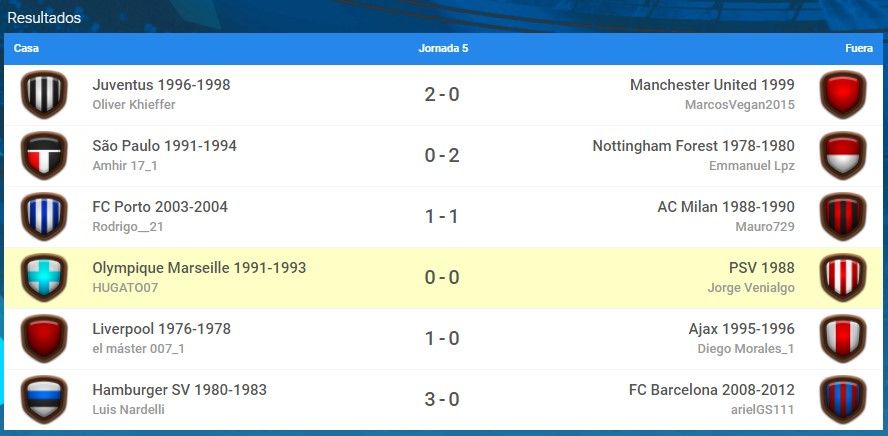Select the Ajax 1995-1996 crest icon
Viewport: 888px width, 436px height.
843,339
